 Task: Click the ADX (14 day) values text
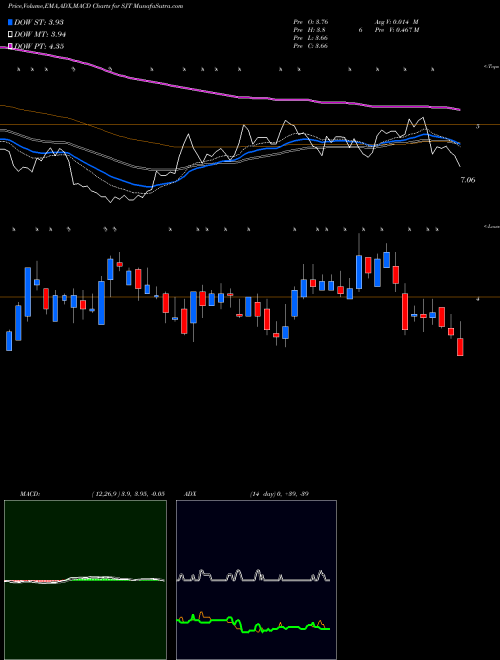click(x=279, y=494)
